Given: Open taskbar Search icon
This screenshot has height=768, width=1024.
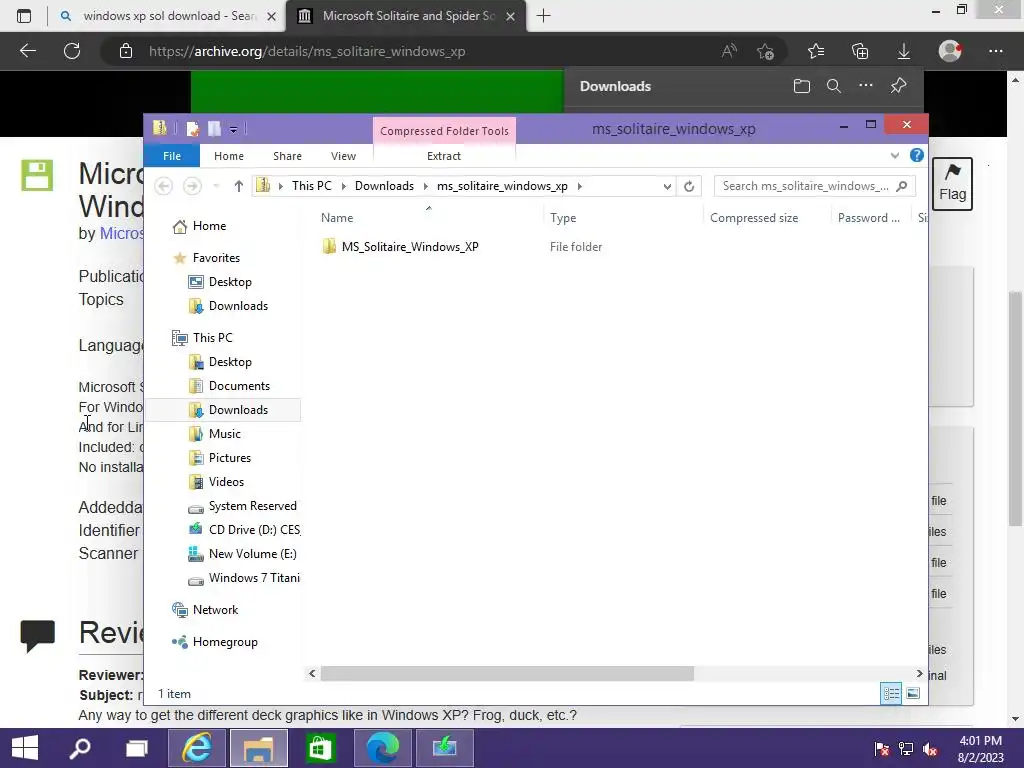Looking at the screenshot, I should [x=80, y=748].
